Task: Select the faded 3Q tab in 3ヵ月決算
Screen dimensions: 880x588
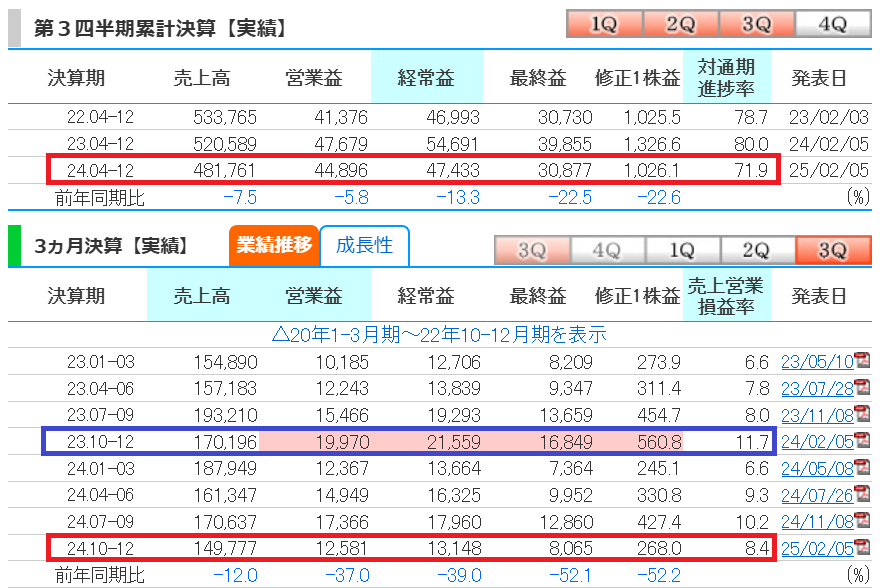Action: pos(532,250)
